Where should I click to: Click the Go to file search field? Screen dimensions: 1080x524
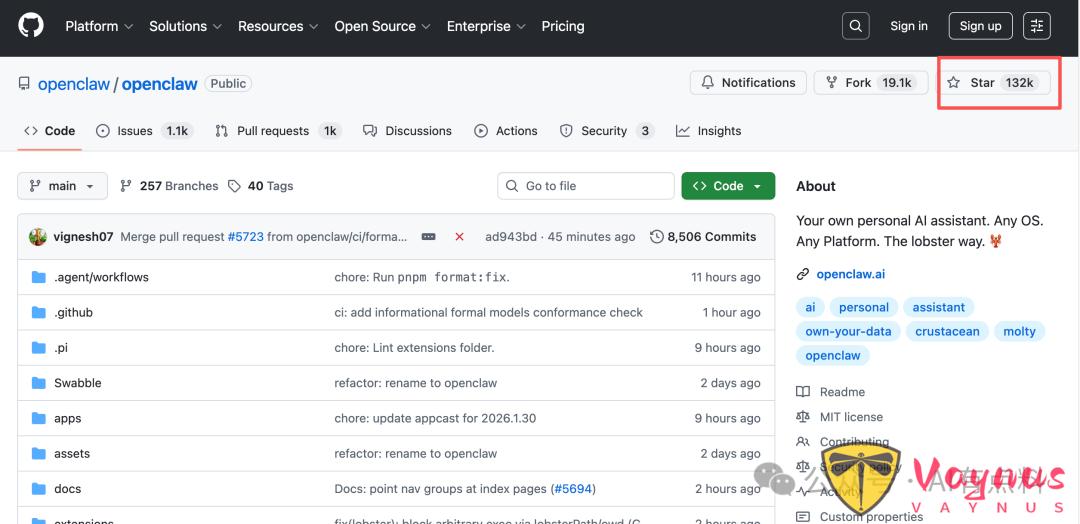pyautogui.click(x=586, y=186)
